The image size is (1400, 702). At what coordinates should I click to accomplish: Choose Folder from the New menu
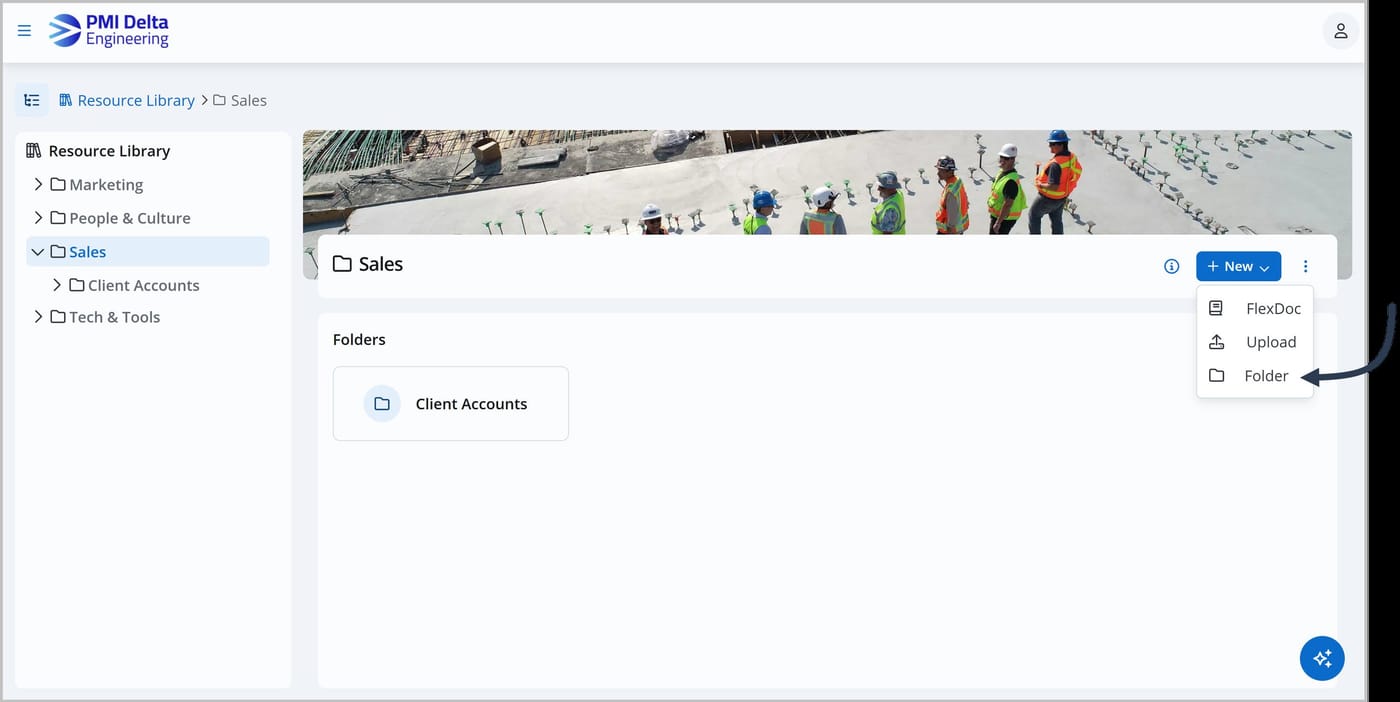click(x=1255, y=376)
